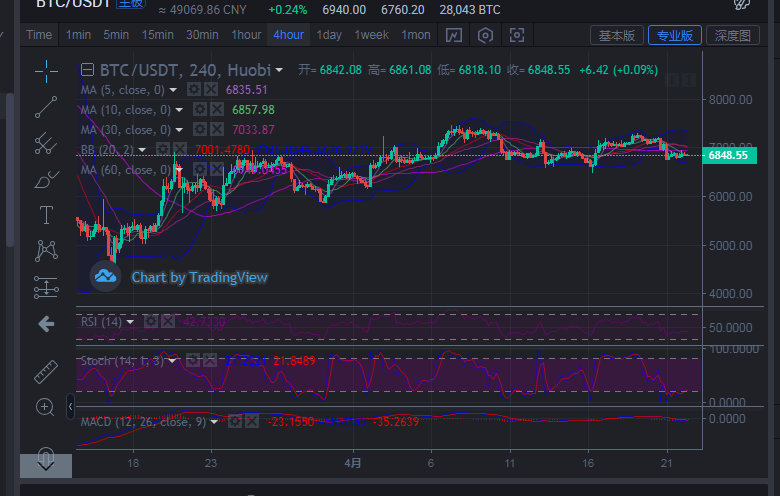Click the 8000.00 price axis label

730,99
